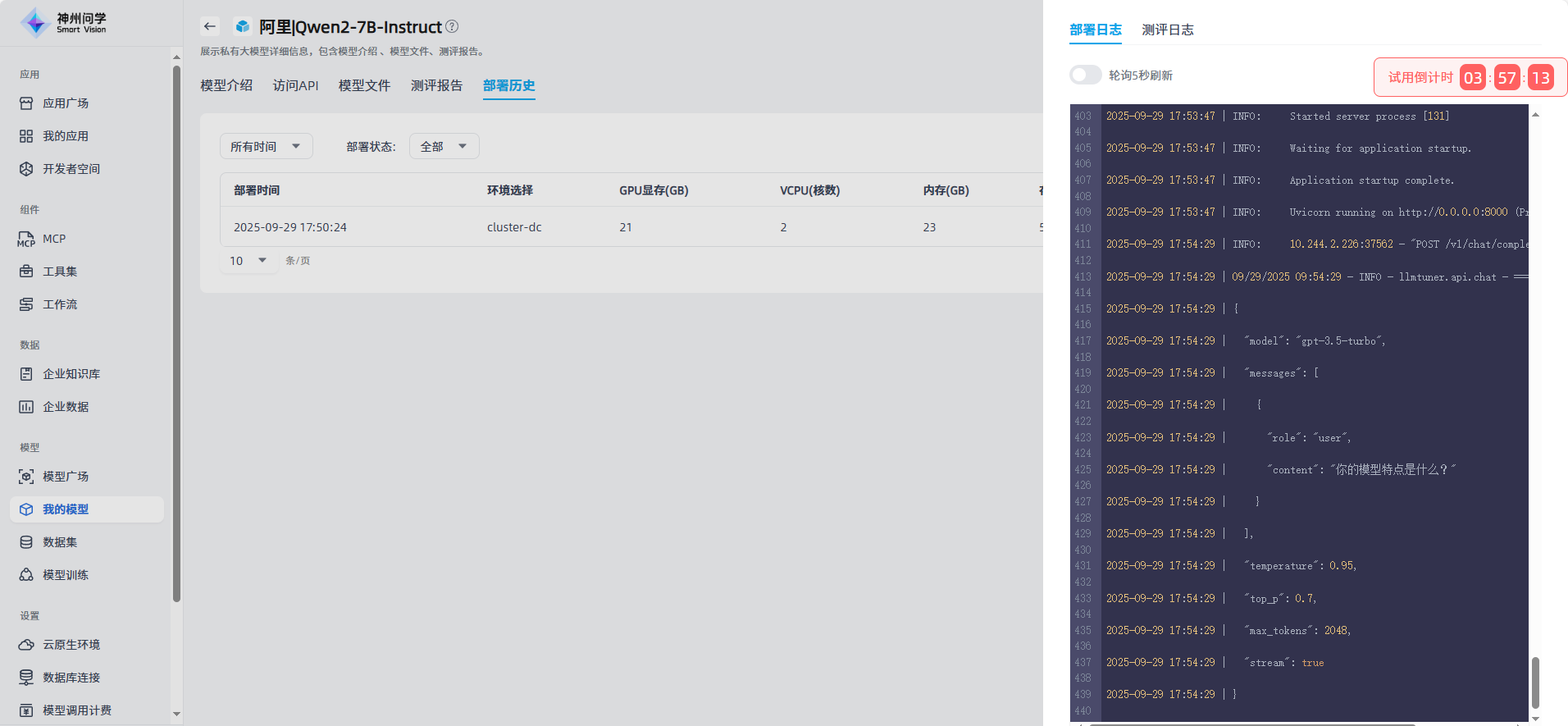
Task: Click the back arrow button
Action: pyautogui.click(x=210, y=27)
